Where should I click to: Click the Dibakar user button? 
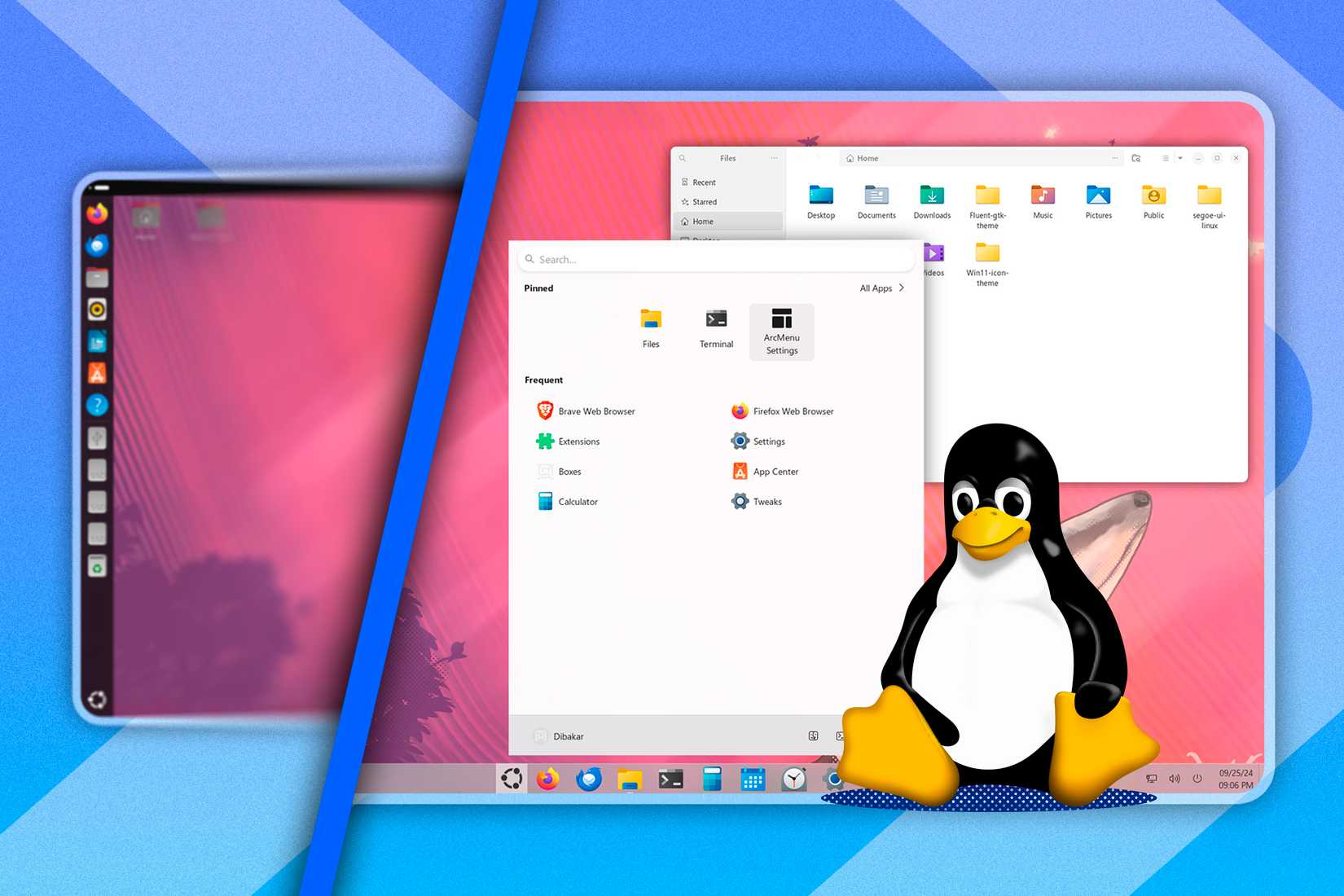click(x=560, y=736)
